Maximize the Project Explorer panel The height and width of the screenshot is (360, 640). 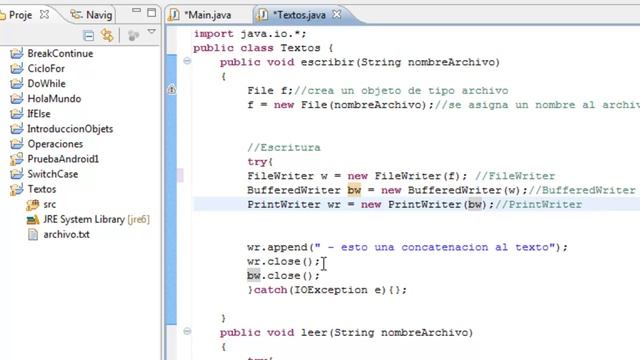point(151,13)
